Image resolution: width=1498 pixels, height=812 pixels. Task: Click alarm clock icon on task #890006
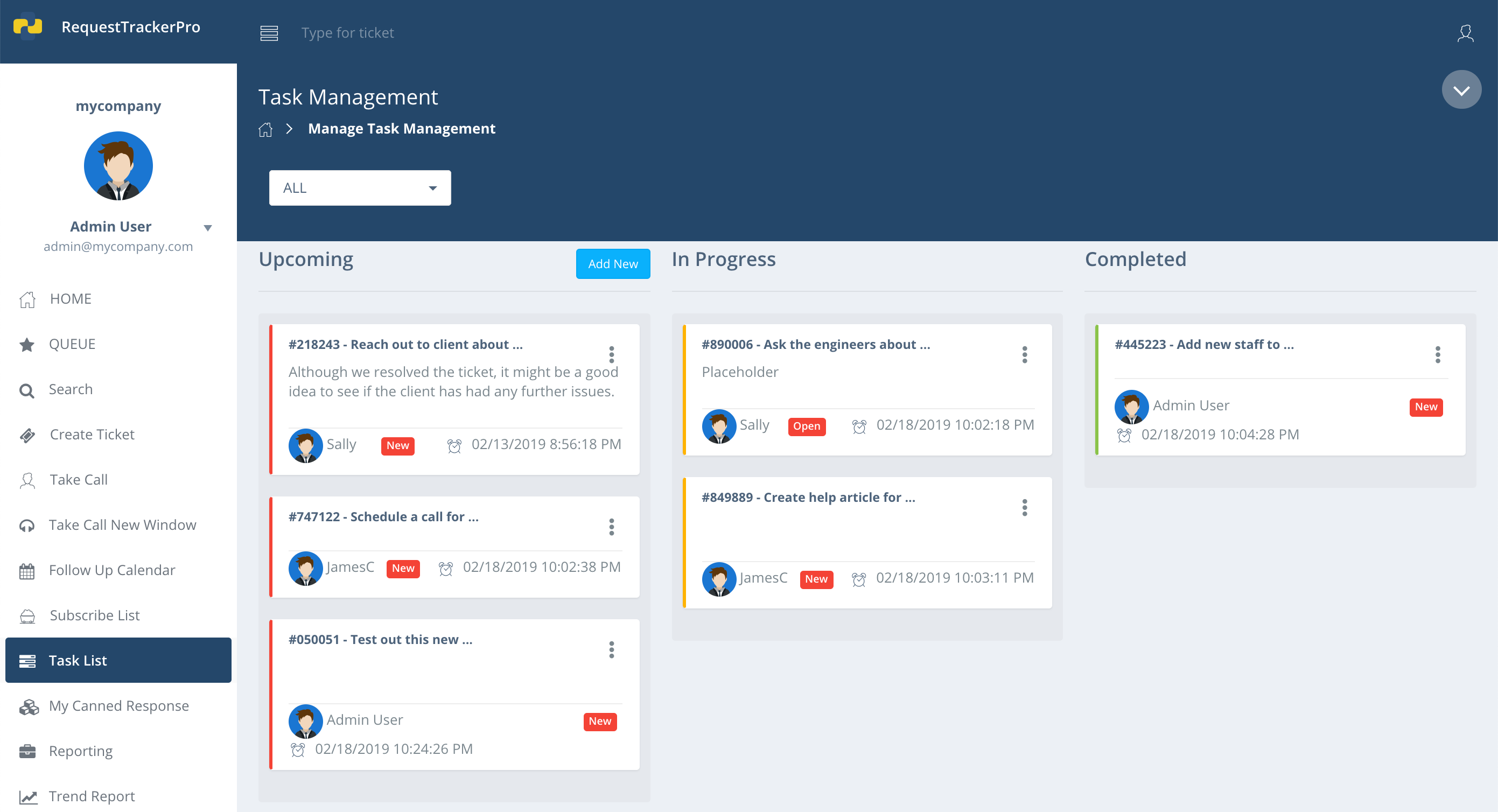(x=859, y=426)
